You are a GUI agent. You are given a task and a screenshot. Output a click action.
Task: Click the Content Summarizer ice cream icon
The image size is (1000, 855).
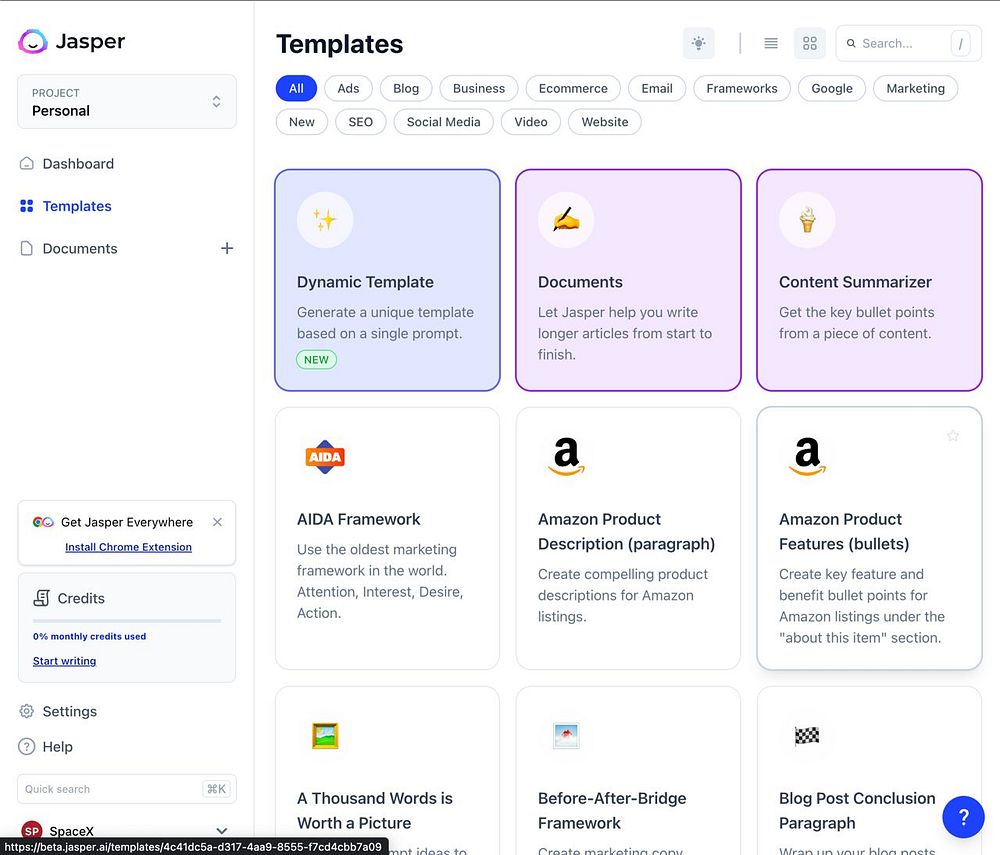[807, 220]
